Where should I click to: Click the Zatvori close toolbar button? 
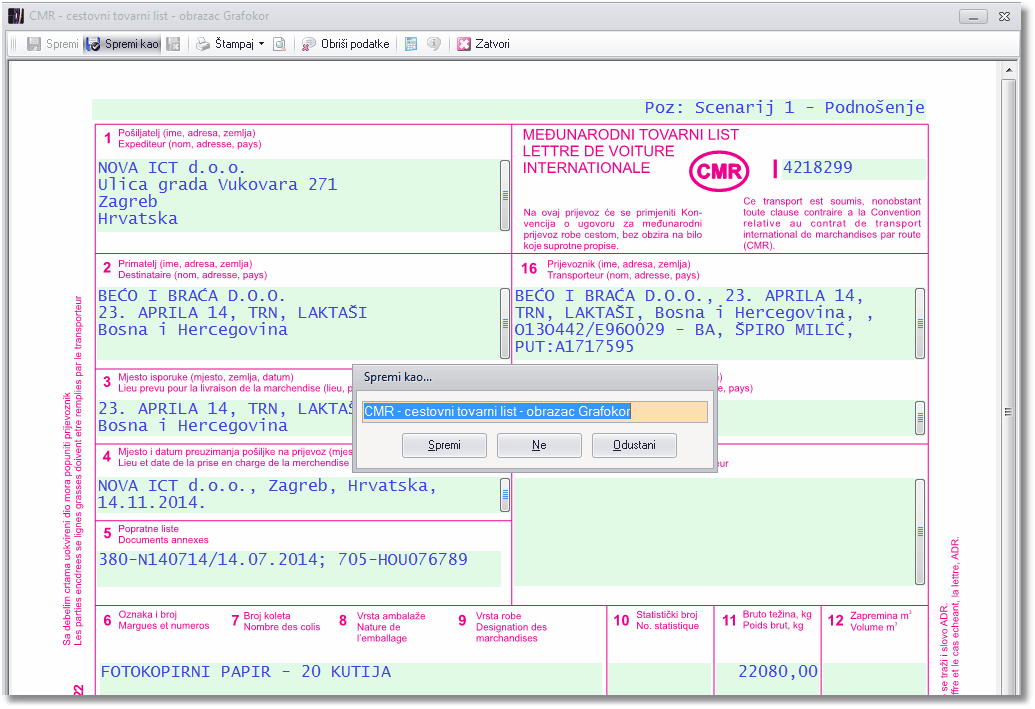[x=483, y=44]
